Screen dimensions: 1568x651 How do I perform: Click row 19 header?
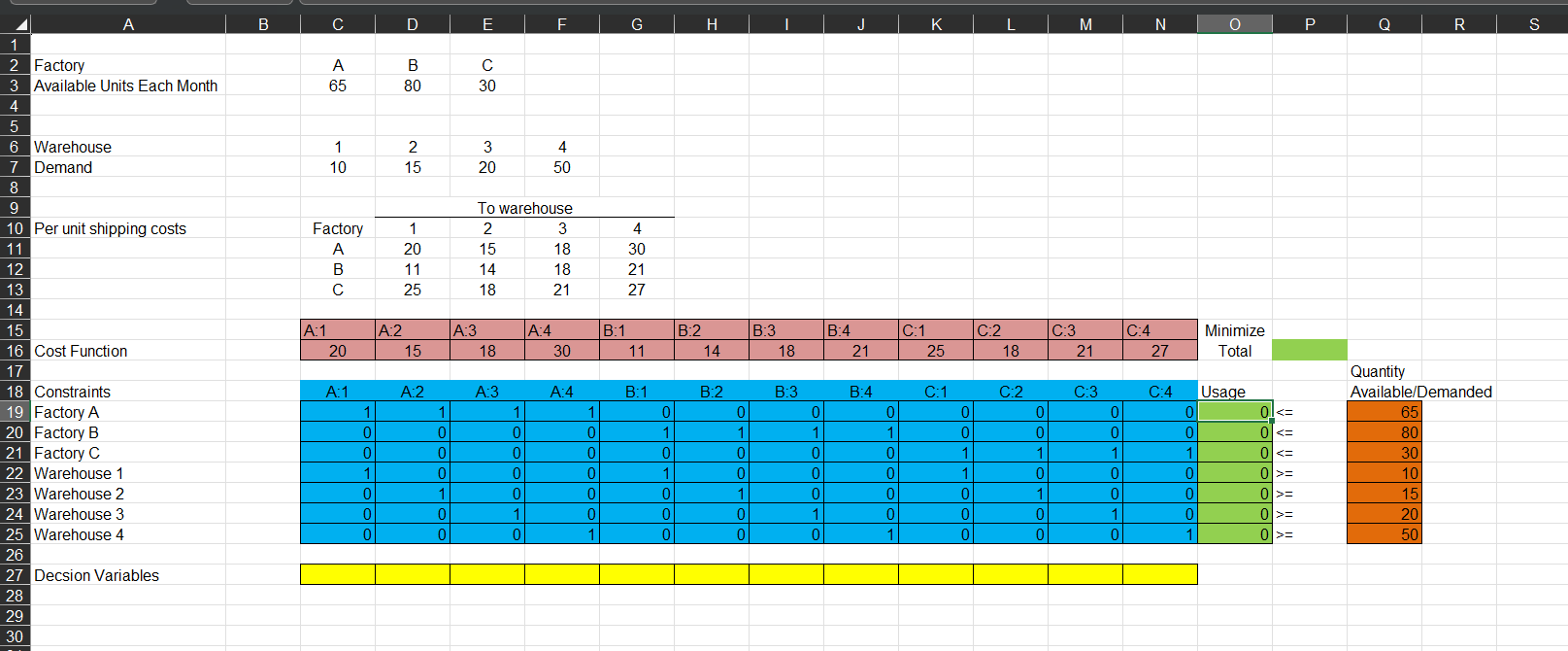coord(16,412)
